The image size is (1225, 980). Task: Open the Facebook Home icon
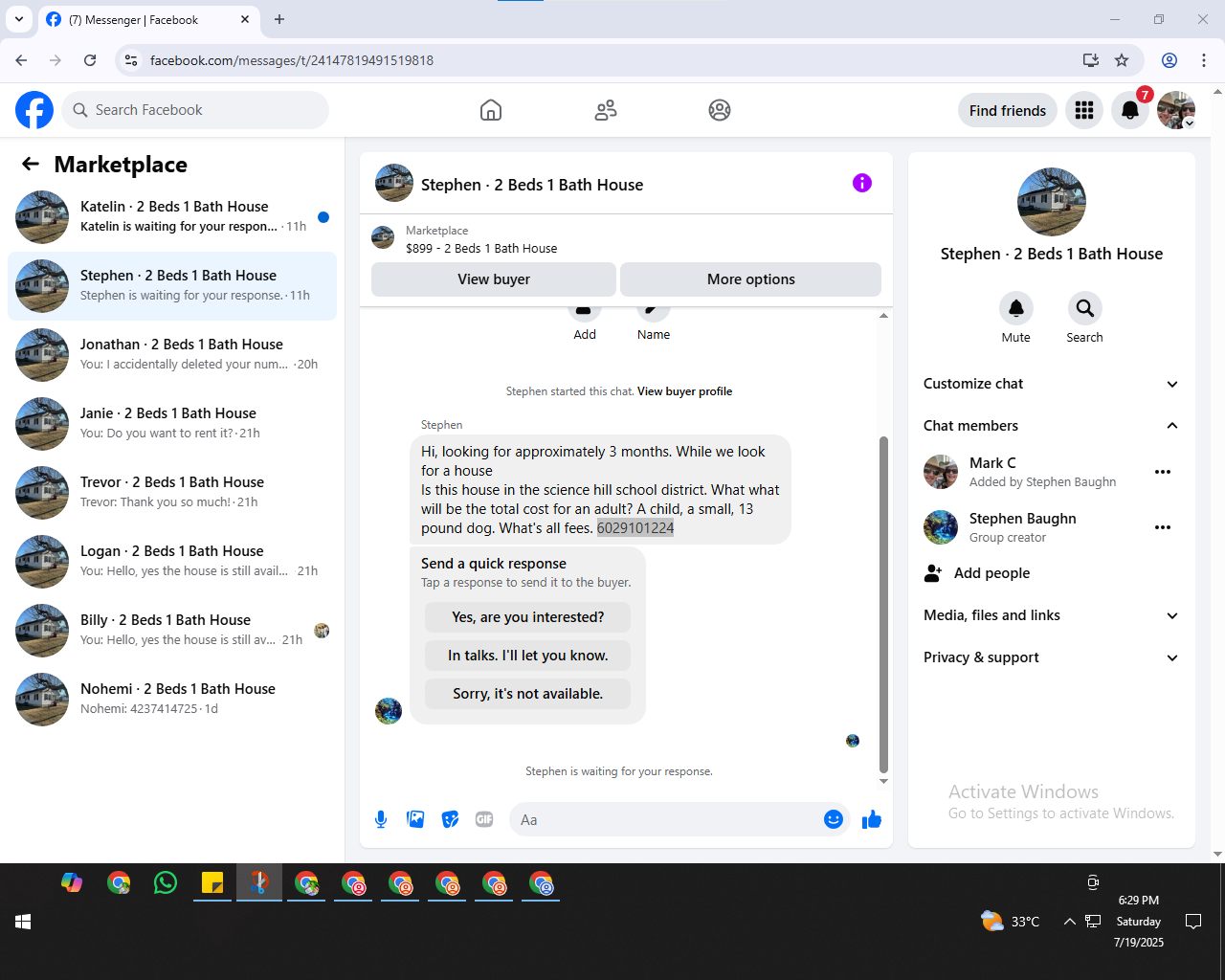491,110
